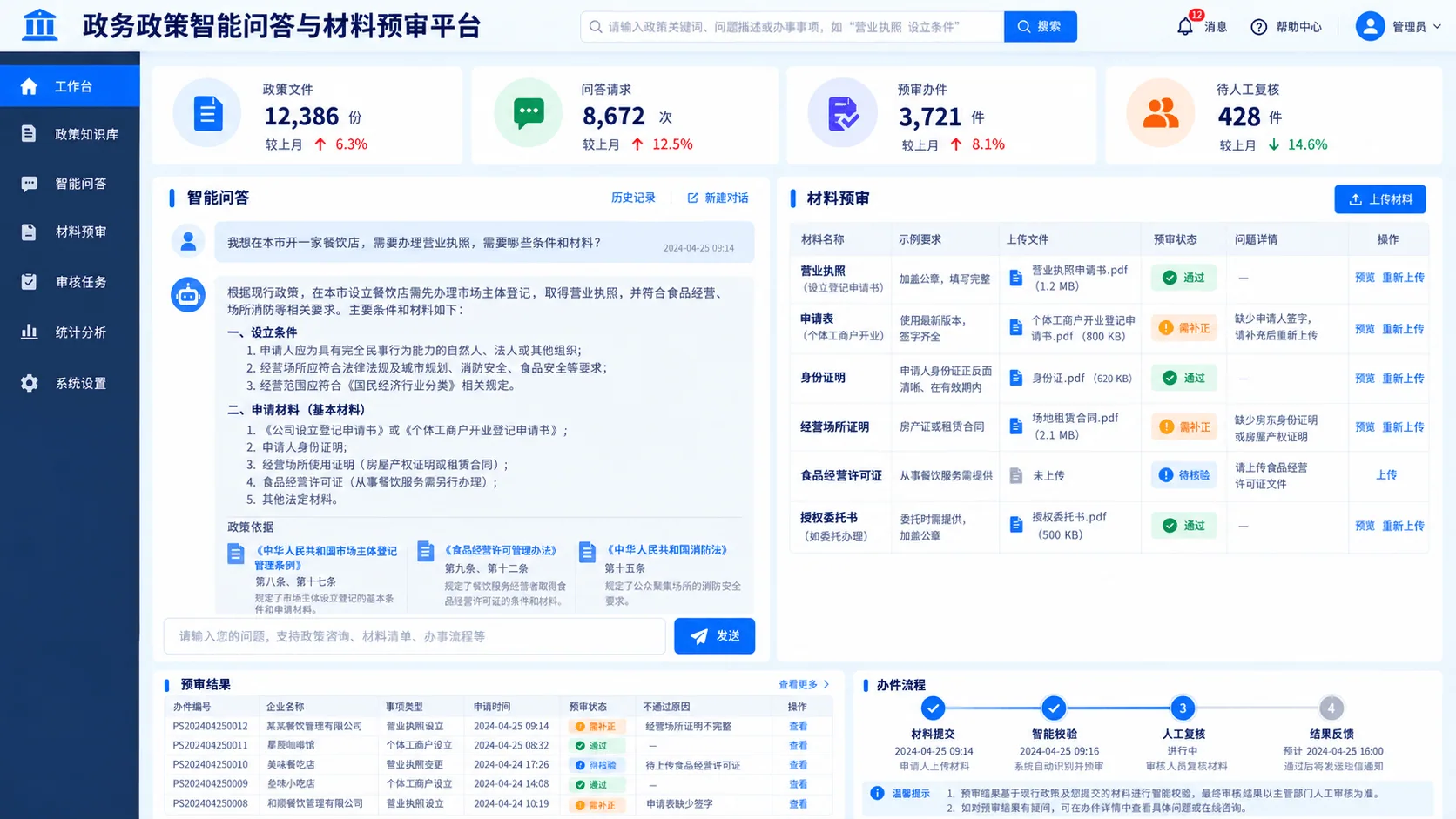This screenshot has width=1456, height=819.
Task: Click the 搜索 button
Action: point(1040,27)
